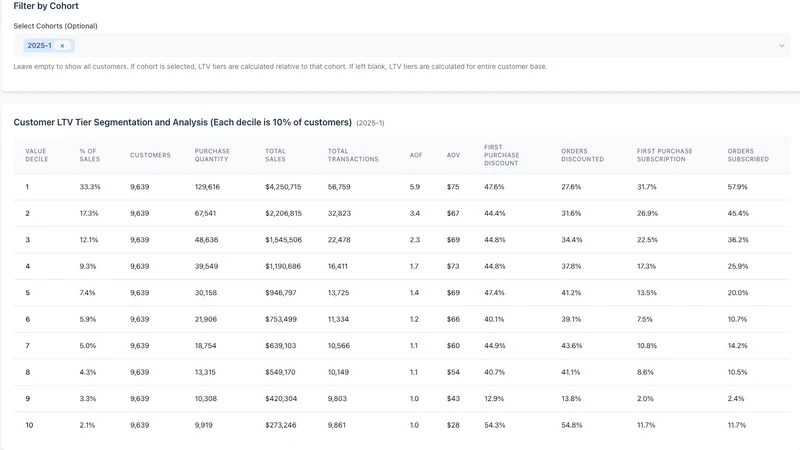Click the $4,250,715 total sales cell

tap(283, 187)
